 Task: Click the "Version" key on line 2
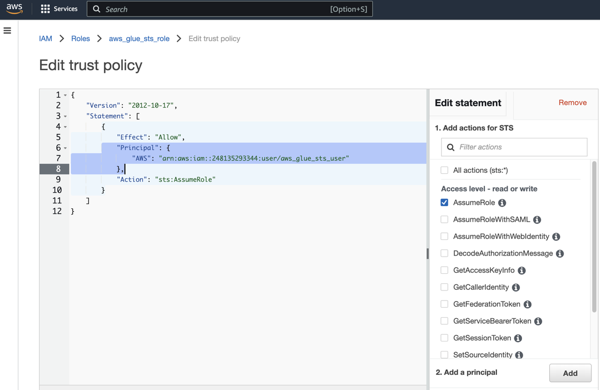103,106
